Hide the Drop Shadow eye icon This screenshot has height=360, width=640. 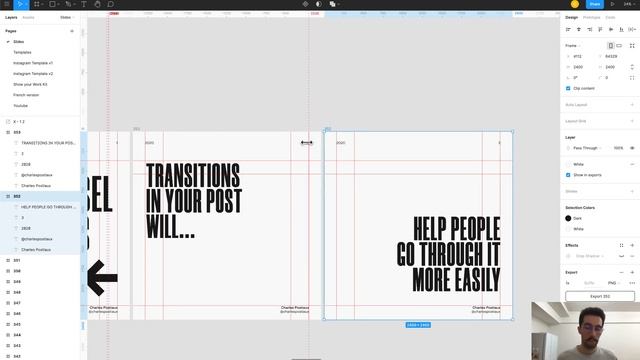tap(621, 256)
